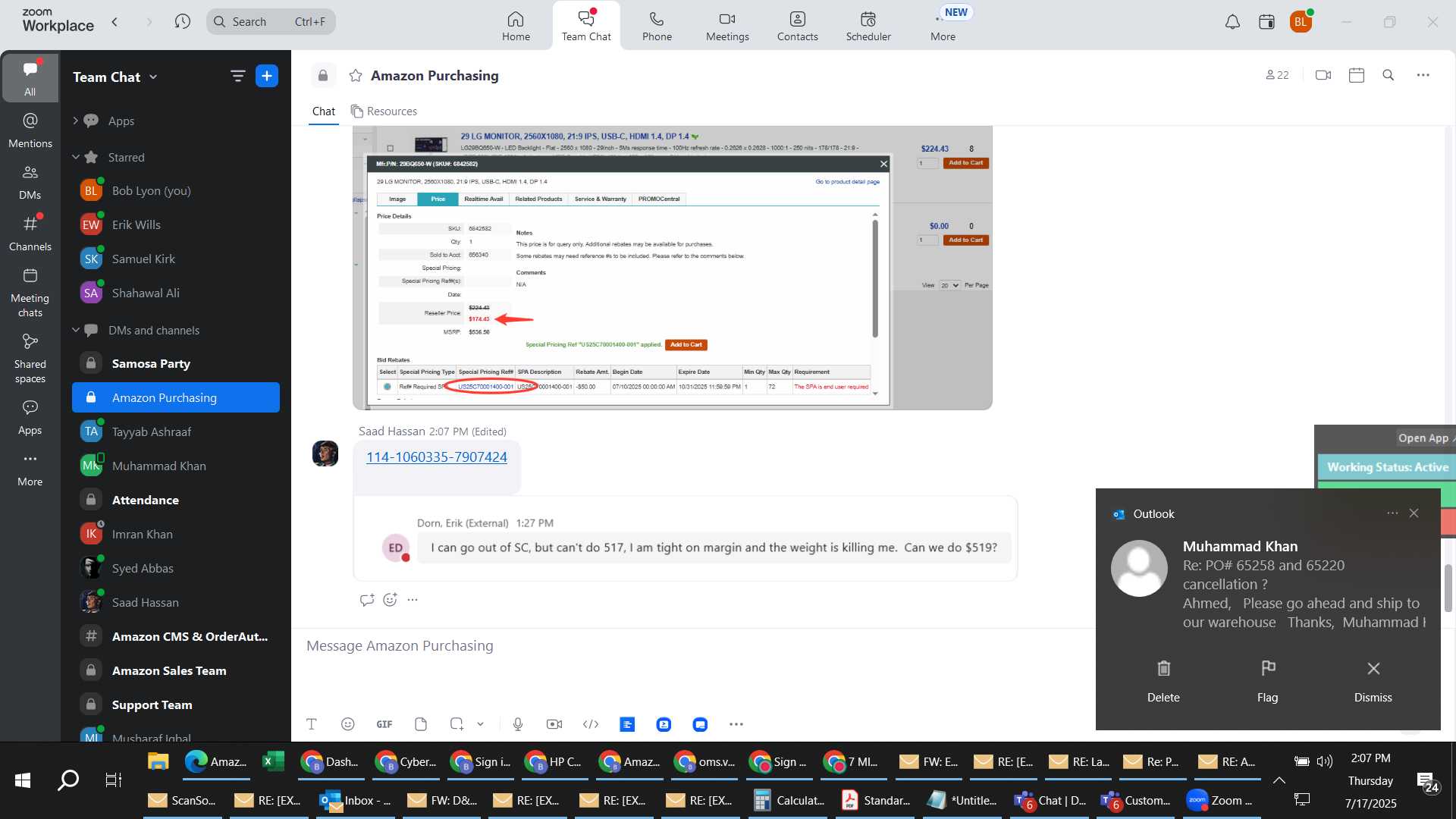Open chat with Tayyab Ashraaf

coord(176,431)
